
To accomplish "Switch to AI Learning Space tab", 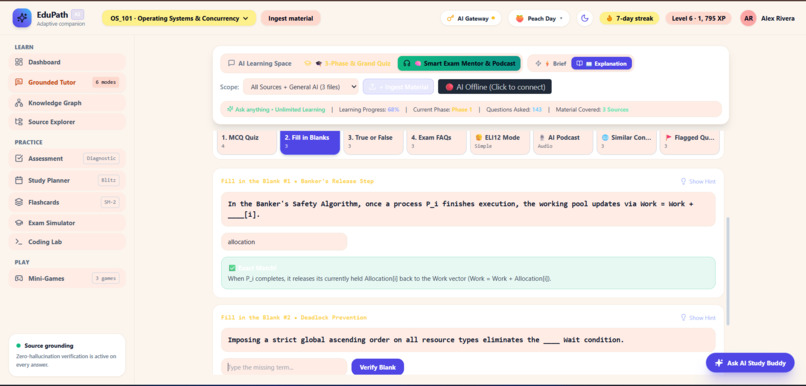I will coord(260,64).
